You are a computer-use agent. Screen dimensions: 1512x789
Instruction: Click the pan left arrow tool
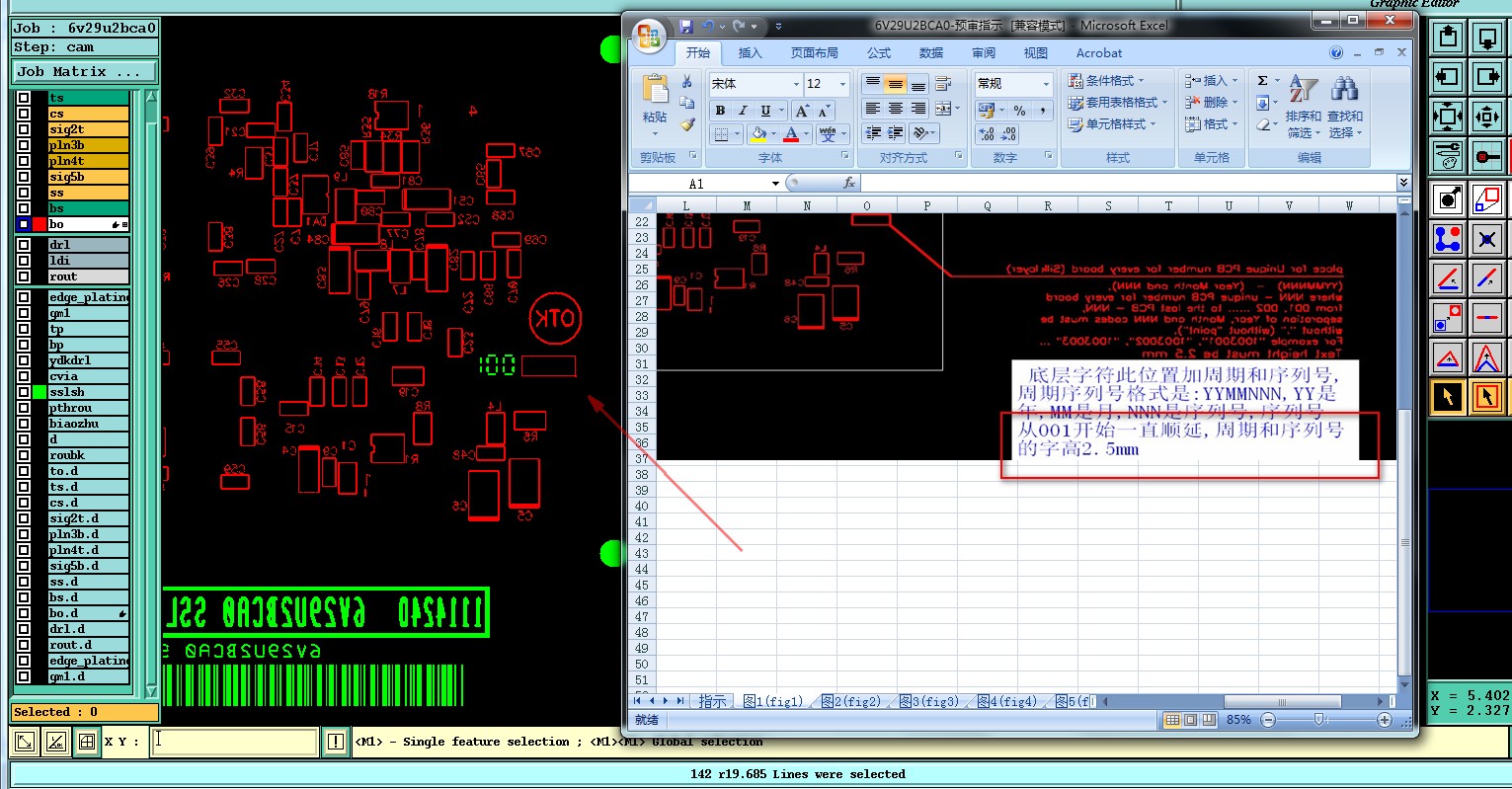click(x=1448, y=77)
